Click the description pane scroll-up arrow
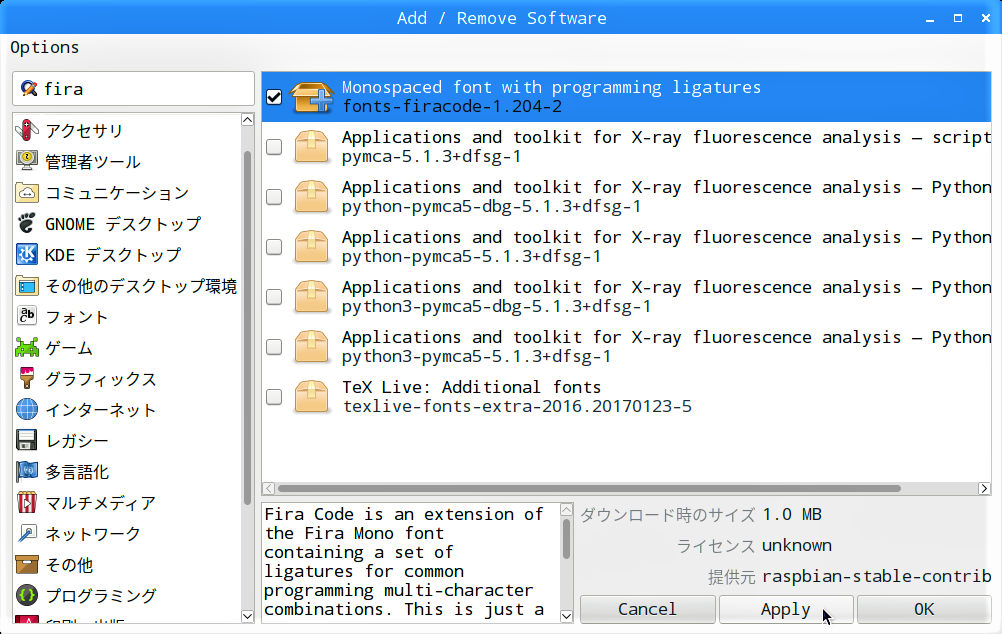 [566, 509]
